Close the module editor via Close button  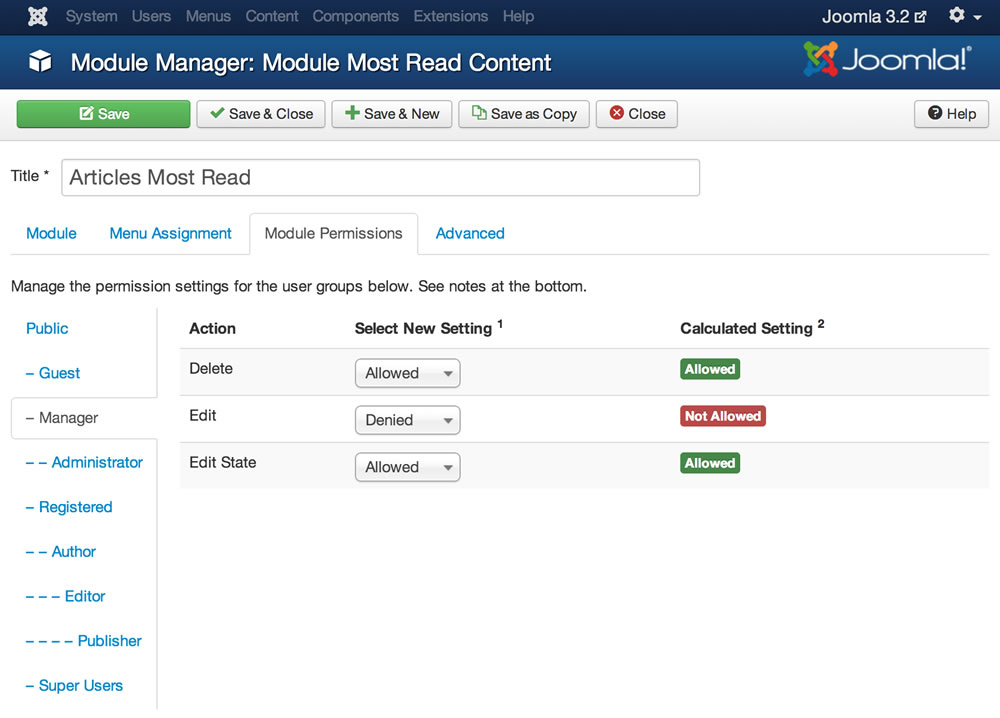pyautogui.click(x=637, y=114)
